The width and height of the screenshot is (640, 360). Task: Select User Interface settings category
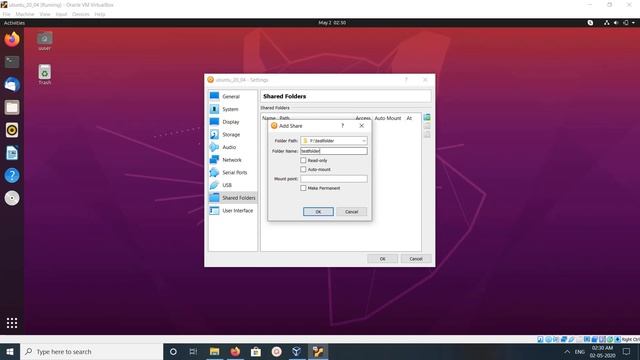233,211
